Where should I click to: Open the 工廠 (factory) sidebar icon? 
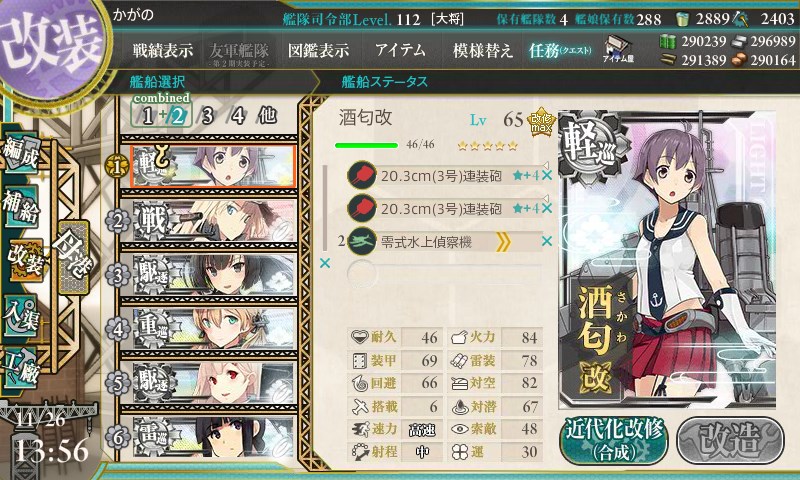coord(21,368)
